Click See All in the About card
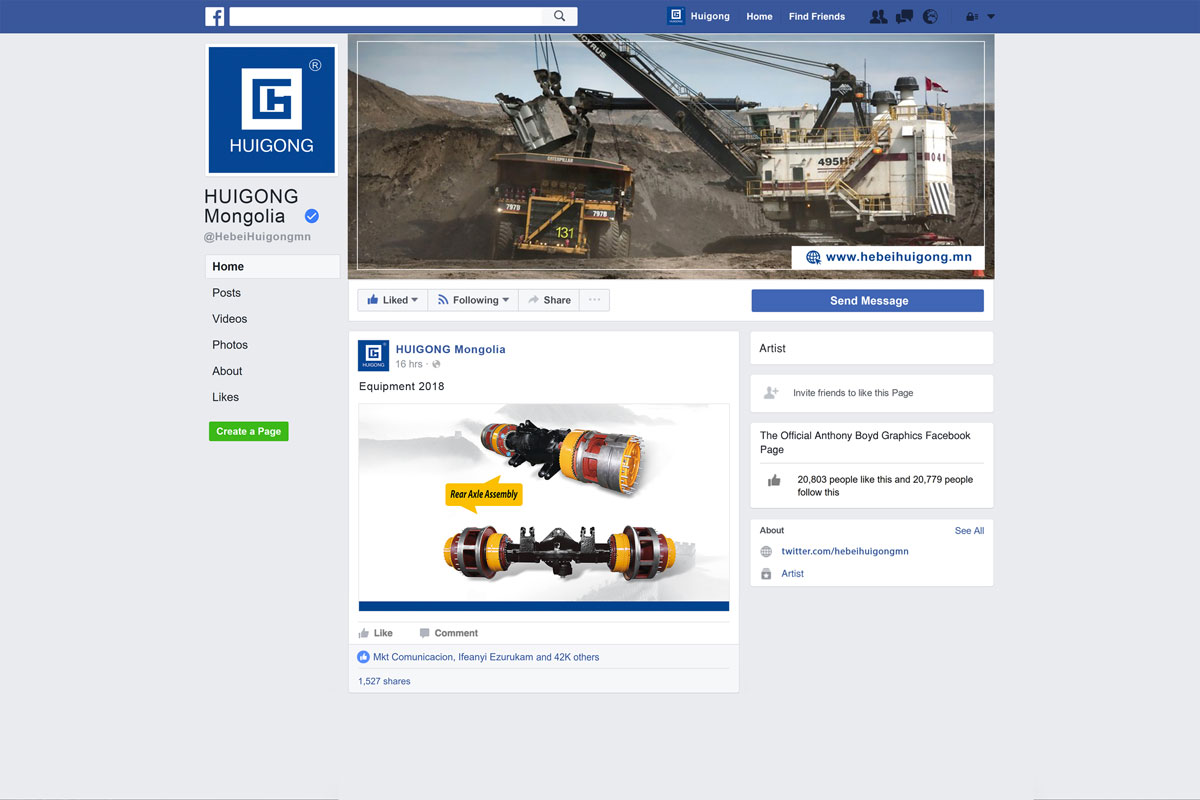Viewport: 1200px width, 800px height. pyautogui.click(x=969, y=531)
